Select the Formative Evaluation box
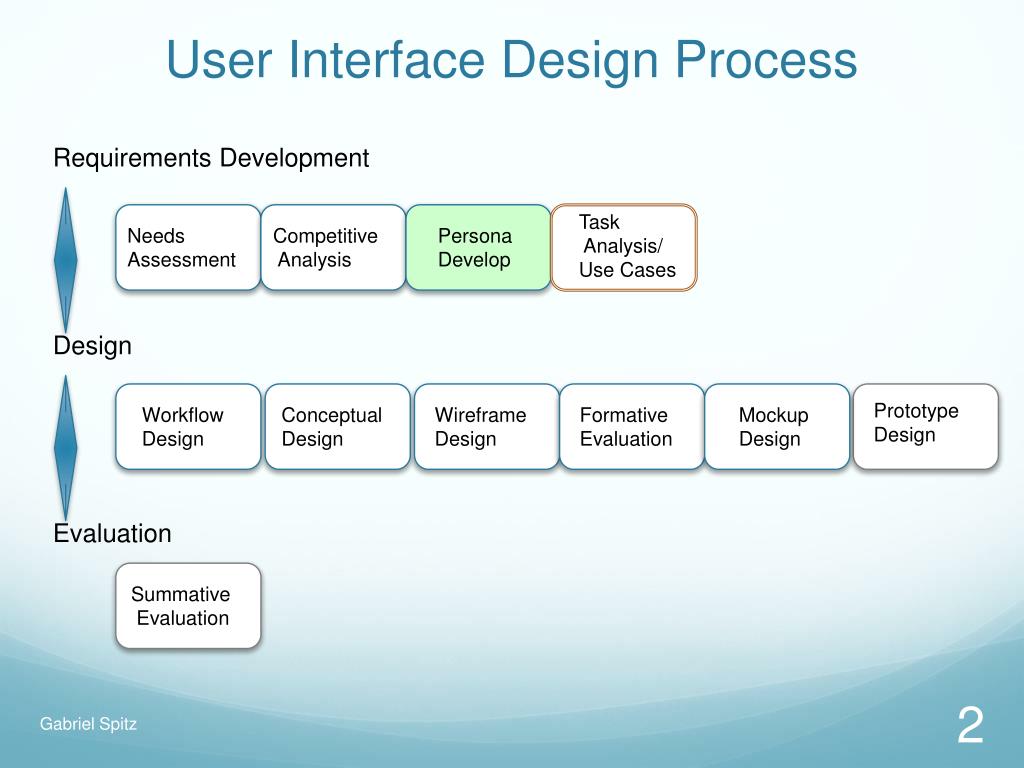 pos(632,426)
